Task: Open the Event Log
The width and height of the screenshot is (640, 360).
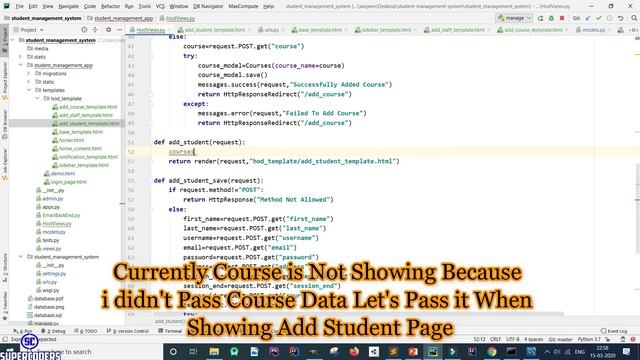Action: 614,331
